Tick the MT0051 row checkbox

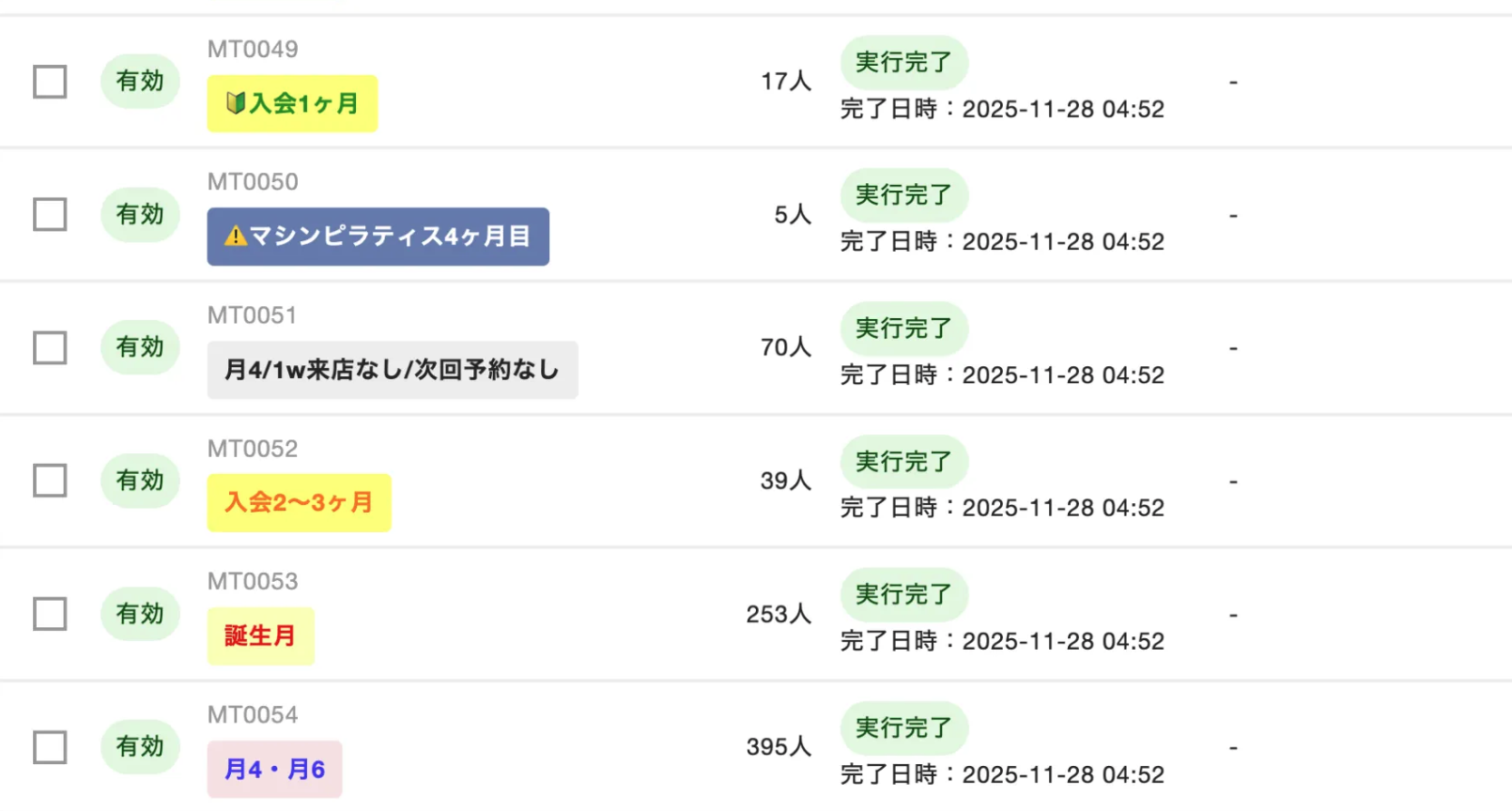[50, 348]
